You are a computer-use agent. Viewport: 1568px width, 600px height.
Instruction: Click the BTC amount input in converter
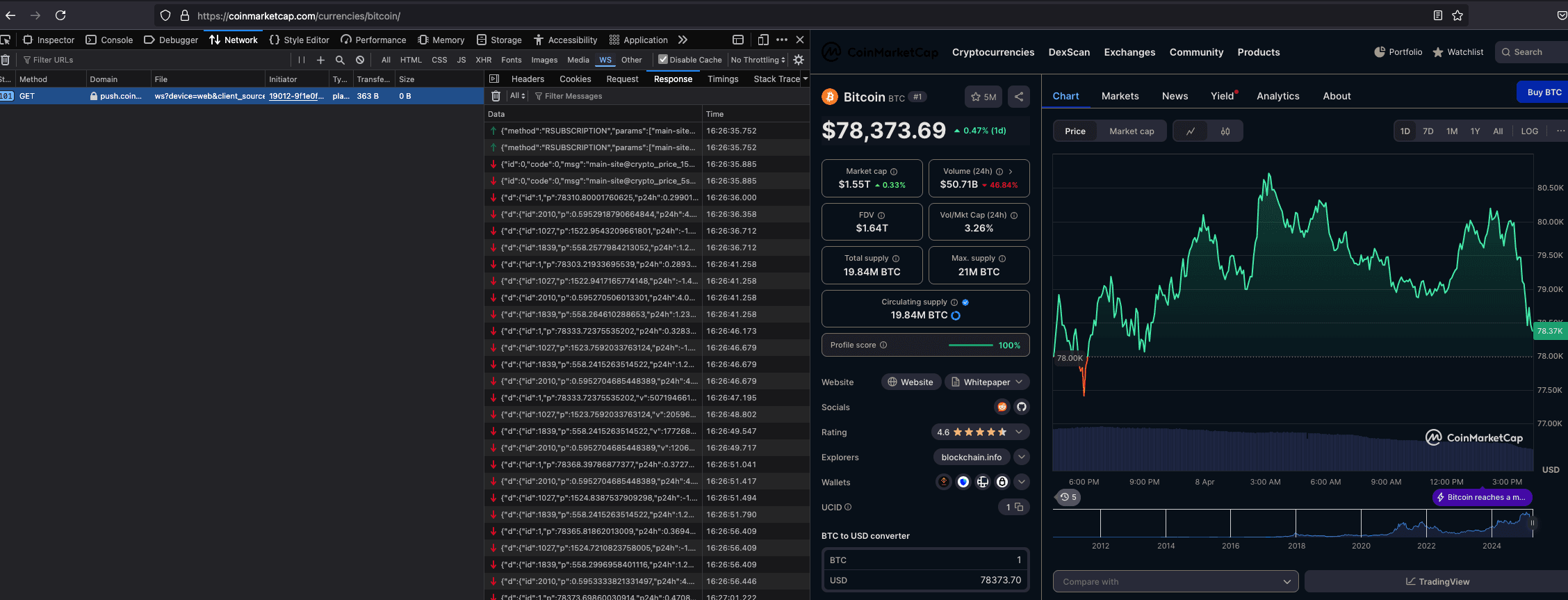[x=925, y=560]
